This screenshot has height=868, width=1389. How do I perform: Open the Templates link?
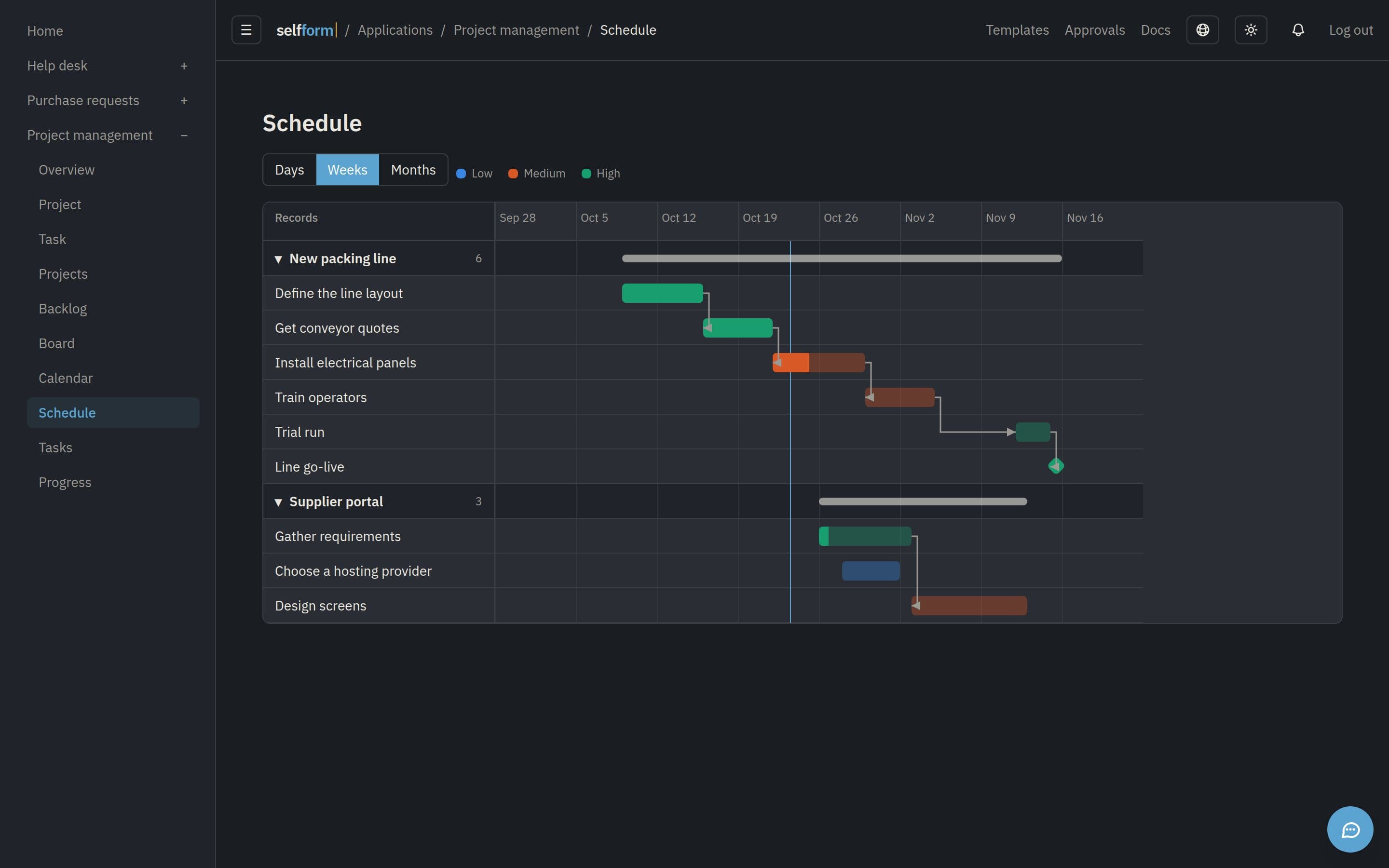coord(1017,30)
